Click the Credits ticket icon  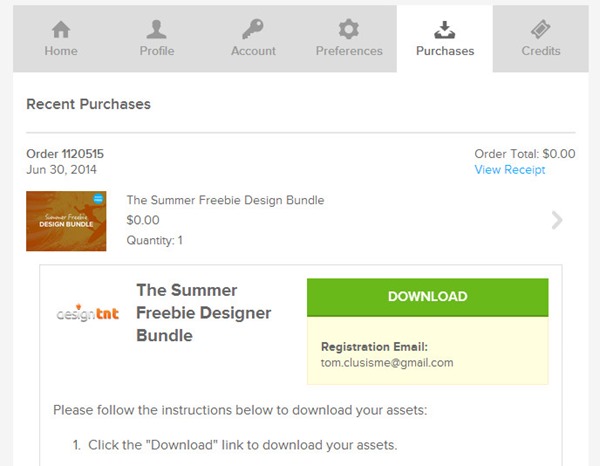tap(541, 28)
